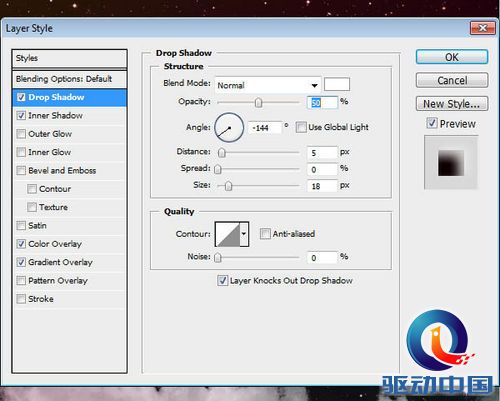Click the Distance pixel field
This screenshot has width=500, height=401.
tap(322, 153)
